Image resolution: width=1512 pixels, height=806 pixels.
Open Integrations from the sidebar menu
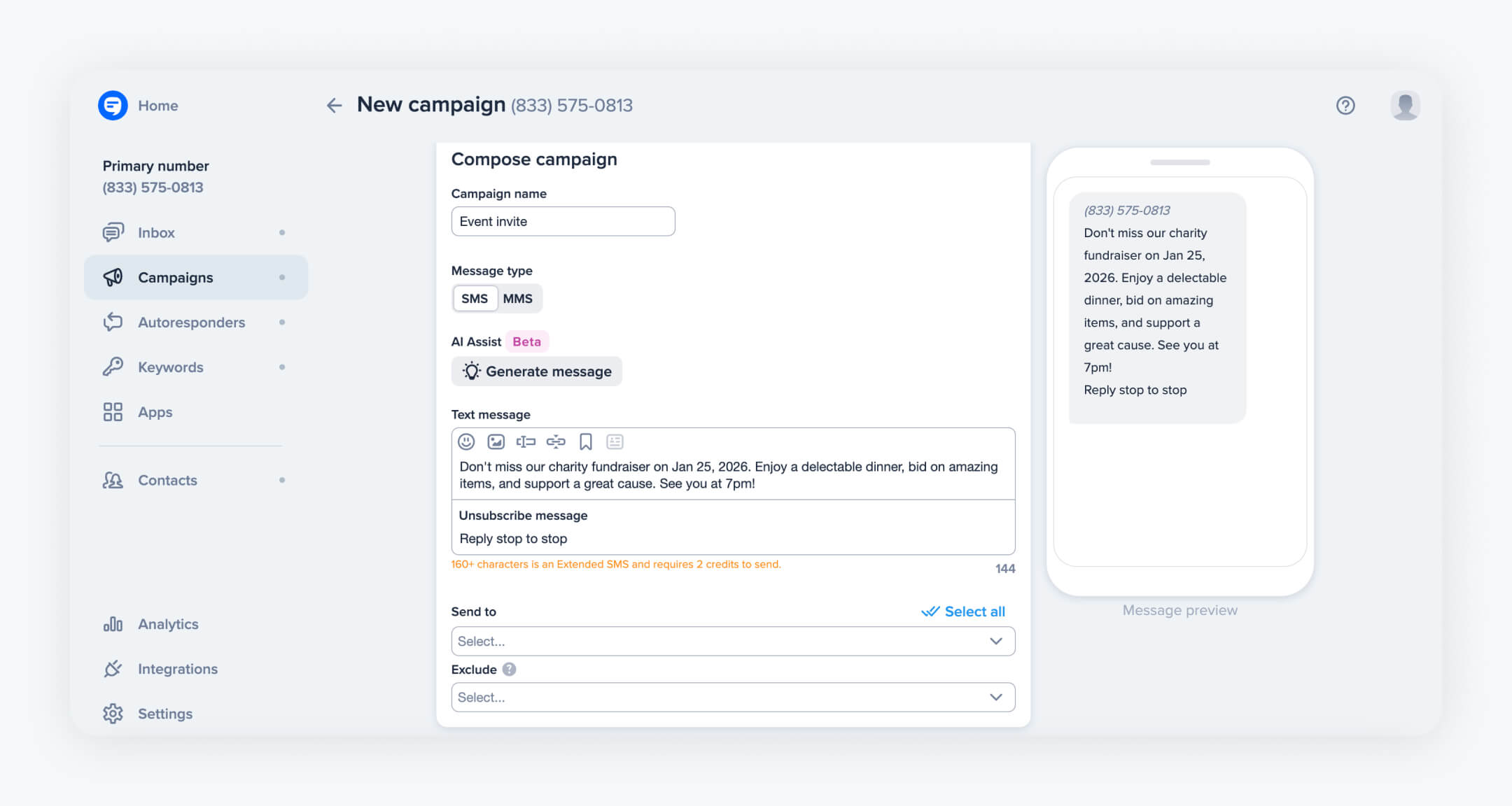177,669
